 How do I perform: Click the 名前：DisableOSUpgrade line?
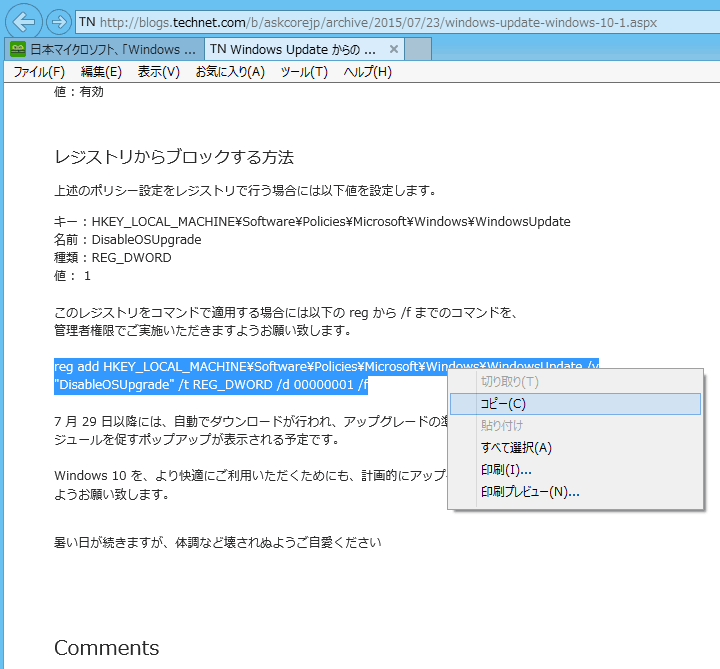click(x=128, y=240)
